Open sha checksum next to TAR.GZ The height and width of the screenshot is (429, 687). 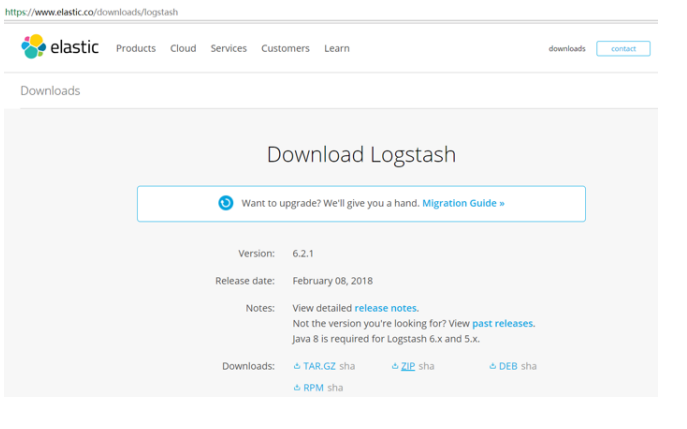[347, 366]
